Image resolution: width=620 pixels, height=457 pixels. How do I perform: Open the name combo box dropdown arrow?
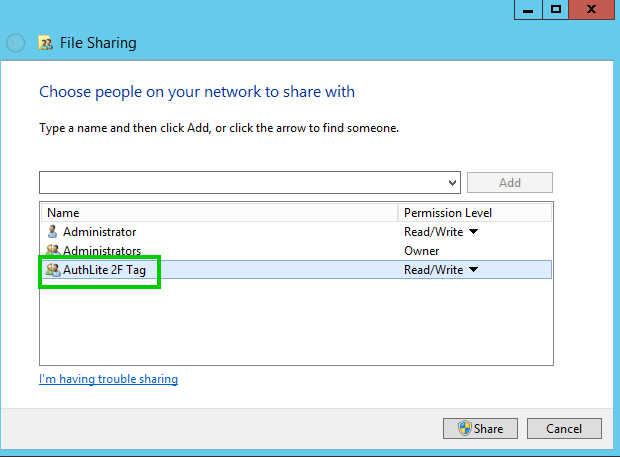point(453,183)
